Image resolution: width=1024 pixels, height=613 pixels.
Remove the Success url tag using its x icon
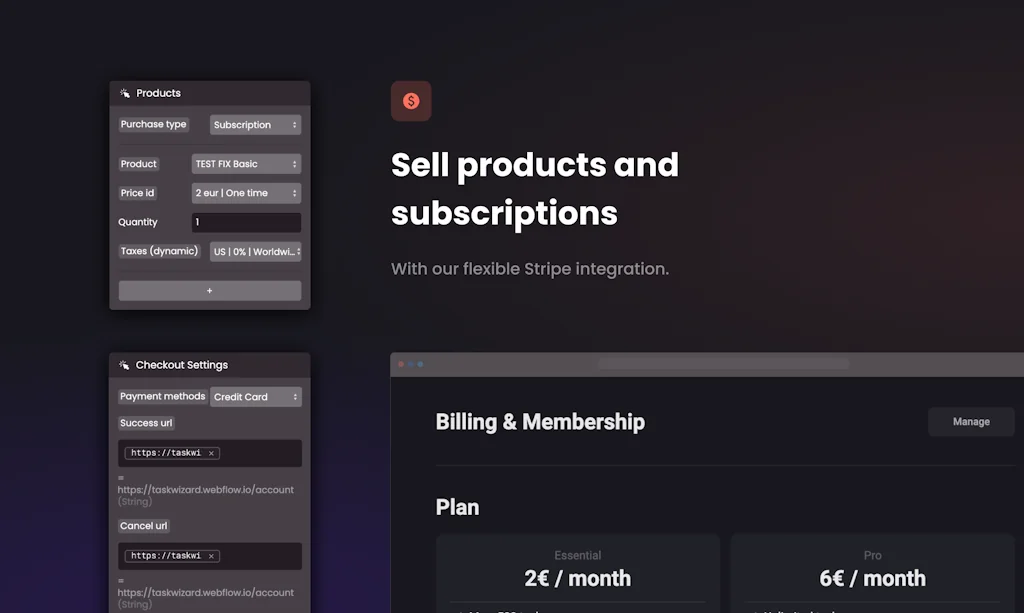point(211,453)
